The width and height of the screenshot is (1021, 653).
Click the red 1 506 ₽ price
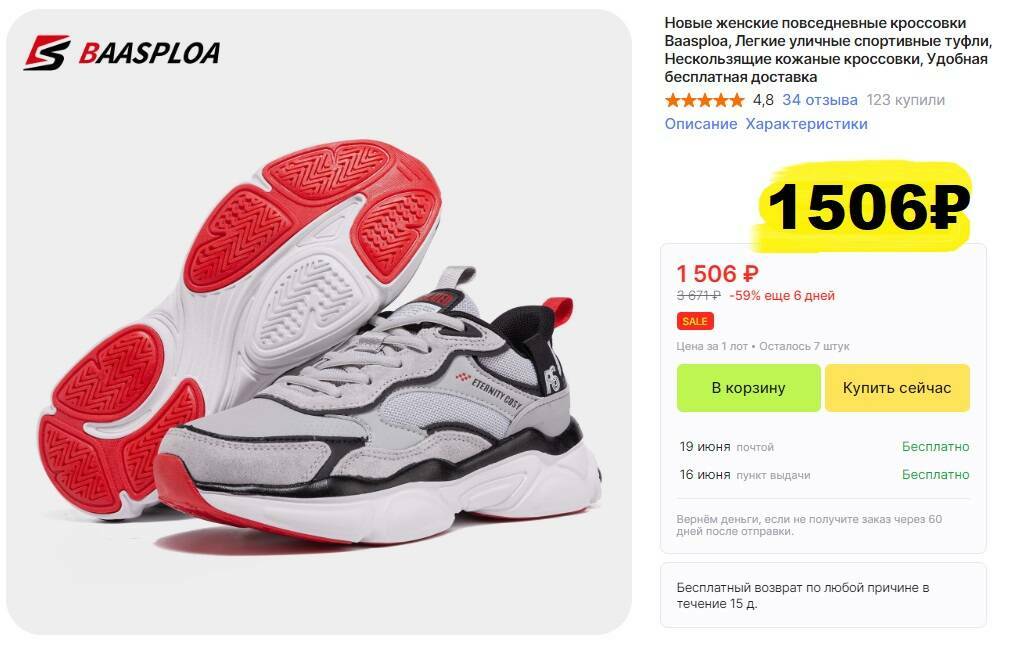click(717, 273)
